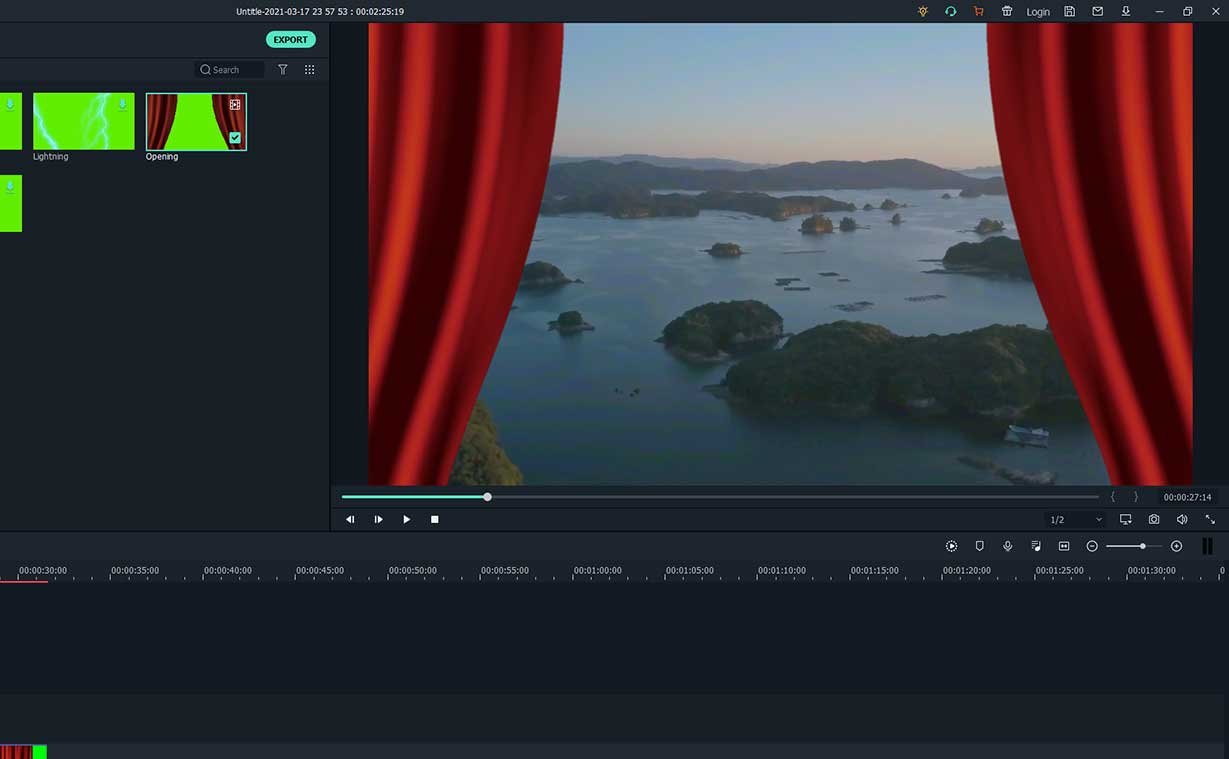Click the light bulb tips icon

click(923, 11)
